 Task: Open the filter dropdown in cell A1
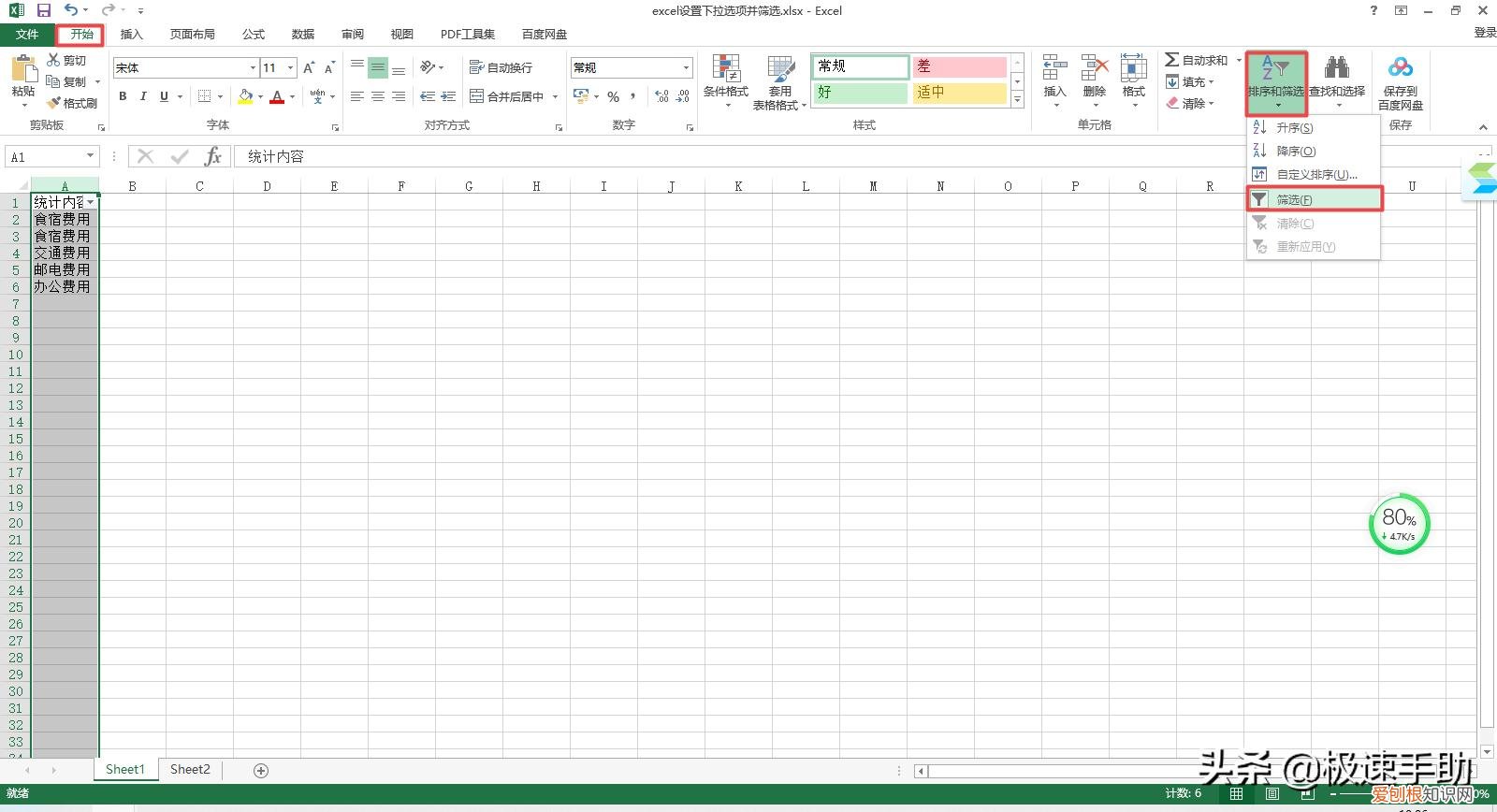tap(91, 202)
